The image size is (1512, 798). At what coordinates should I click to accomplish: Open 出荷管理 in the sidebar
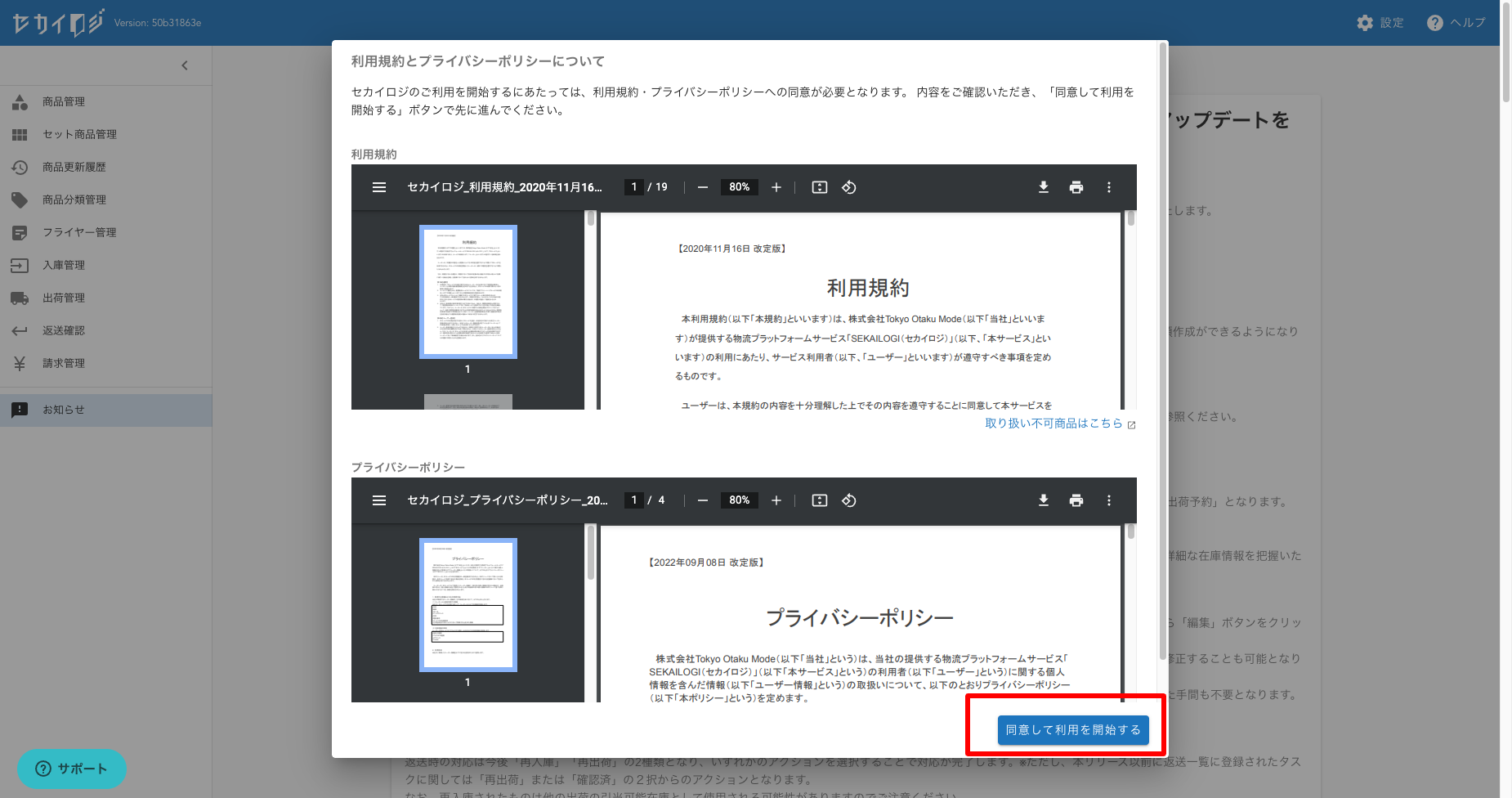pos(64,298)
